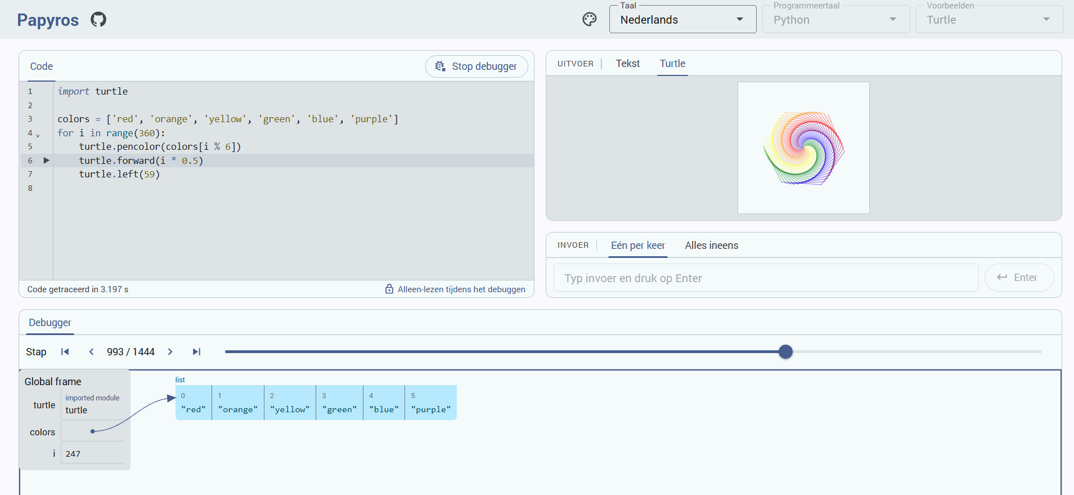Select the Debugger tab
This screenshot has width=1074, height=495.
(x=50, y=322)
